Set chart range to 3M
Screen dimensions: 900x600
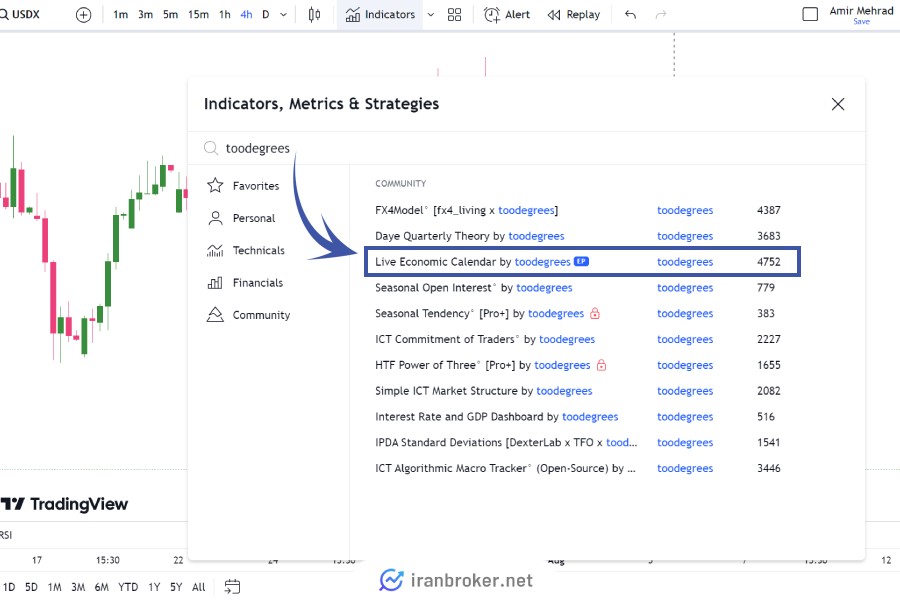click(78, 587)
